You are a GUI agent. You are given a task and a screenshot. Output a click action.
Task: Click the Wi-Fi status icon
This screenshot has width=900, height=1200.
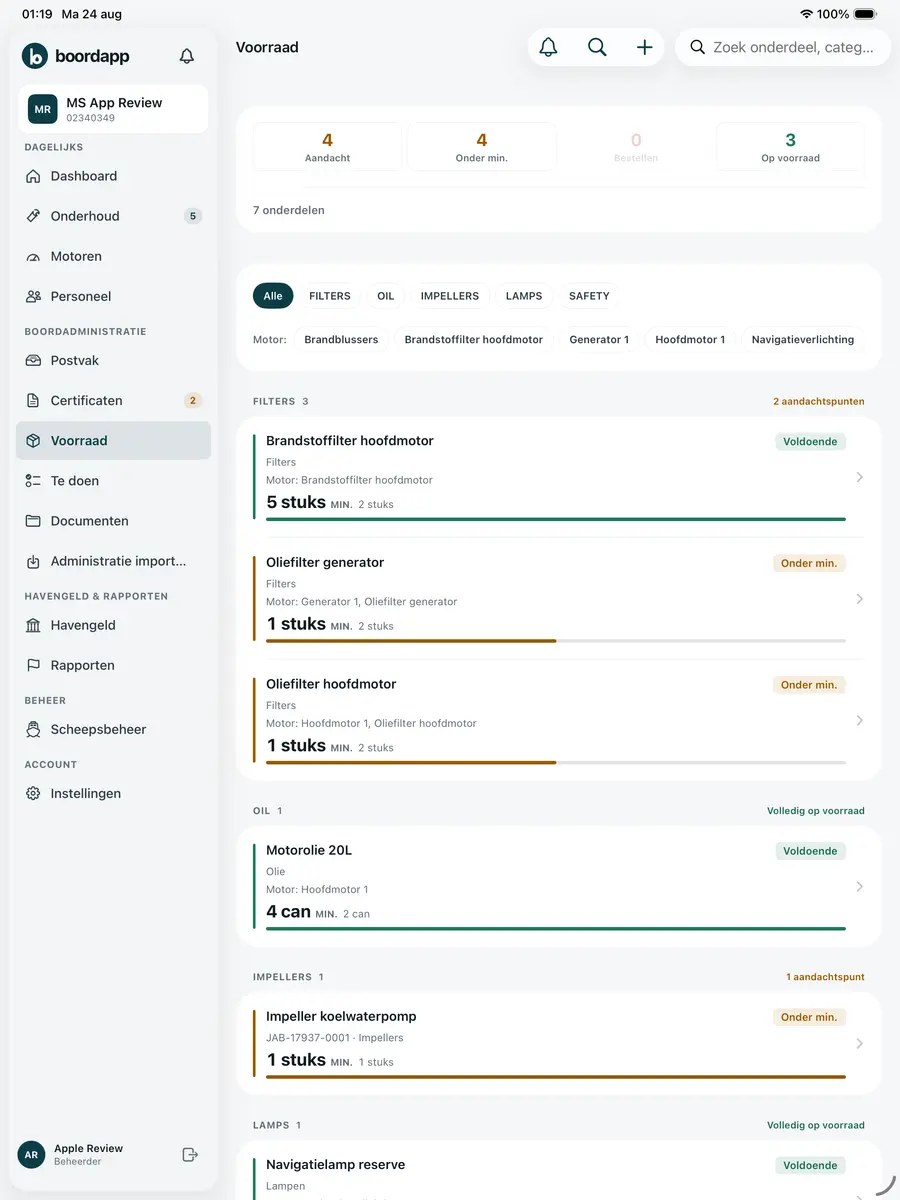point(806,14)
